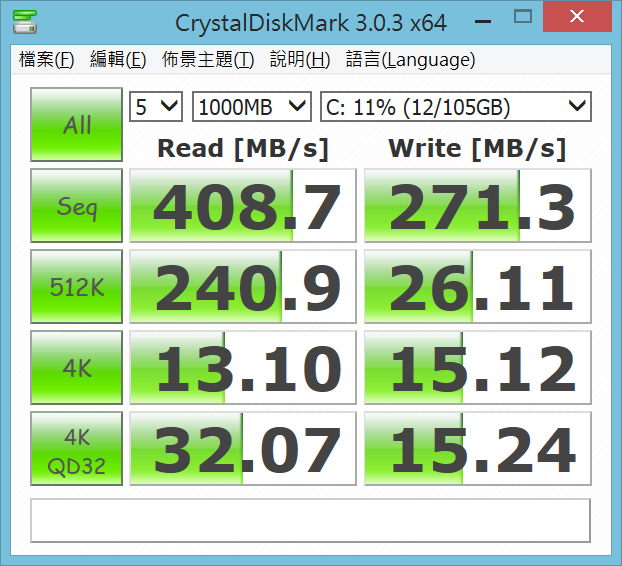The height and width of the screenshot is (566, 622).
Task: Click the 4K write result 15.12
Action: [478, 367]
